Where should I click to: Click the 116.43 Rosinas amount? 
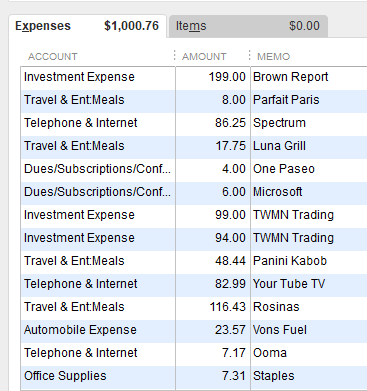pyautogui.click(x=213, y=307)
